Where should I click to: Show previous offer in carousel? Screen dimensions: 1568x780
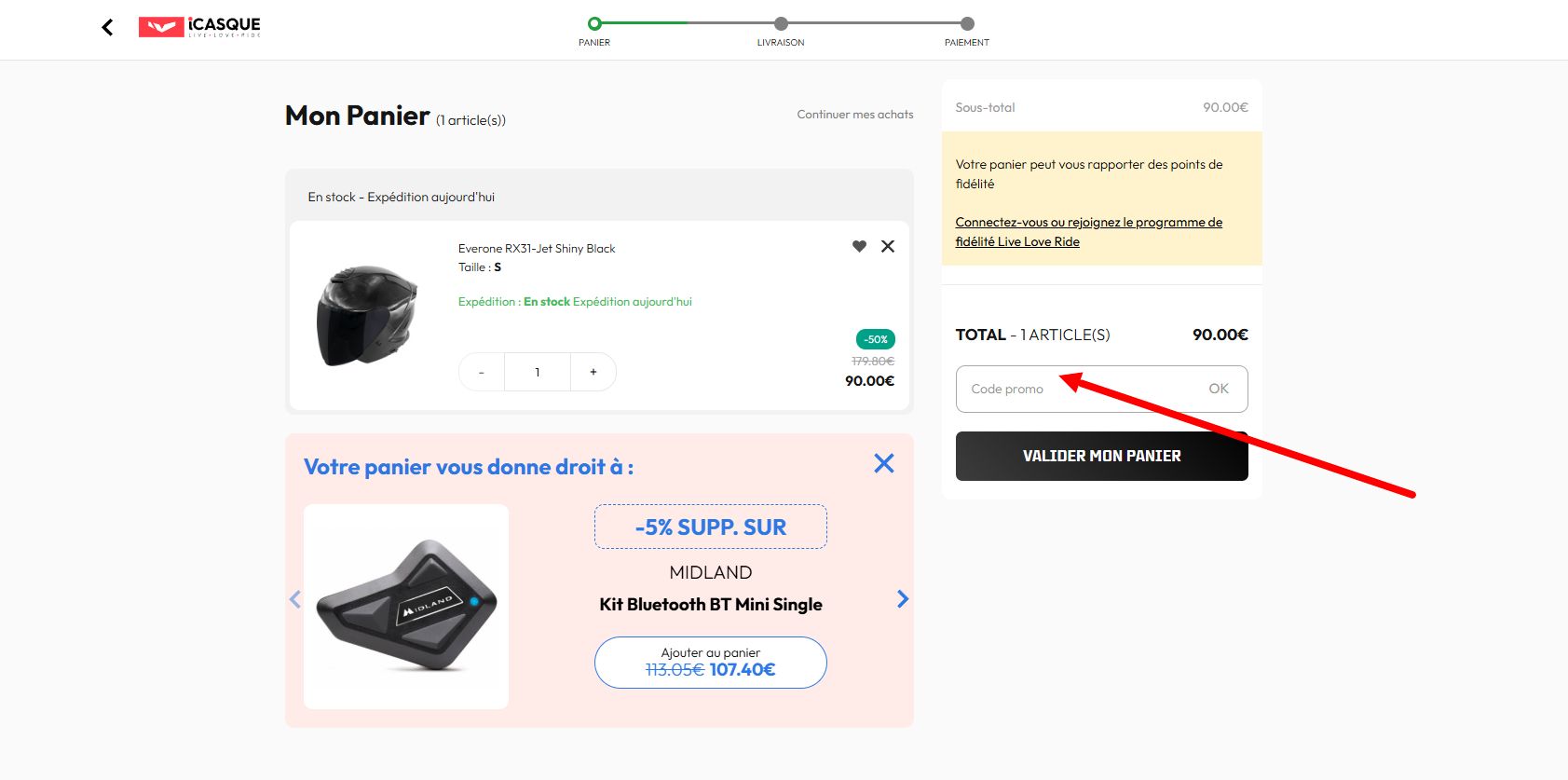(x=295, y=599)
